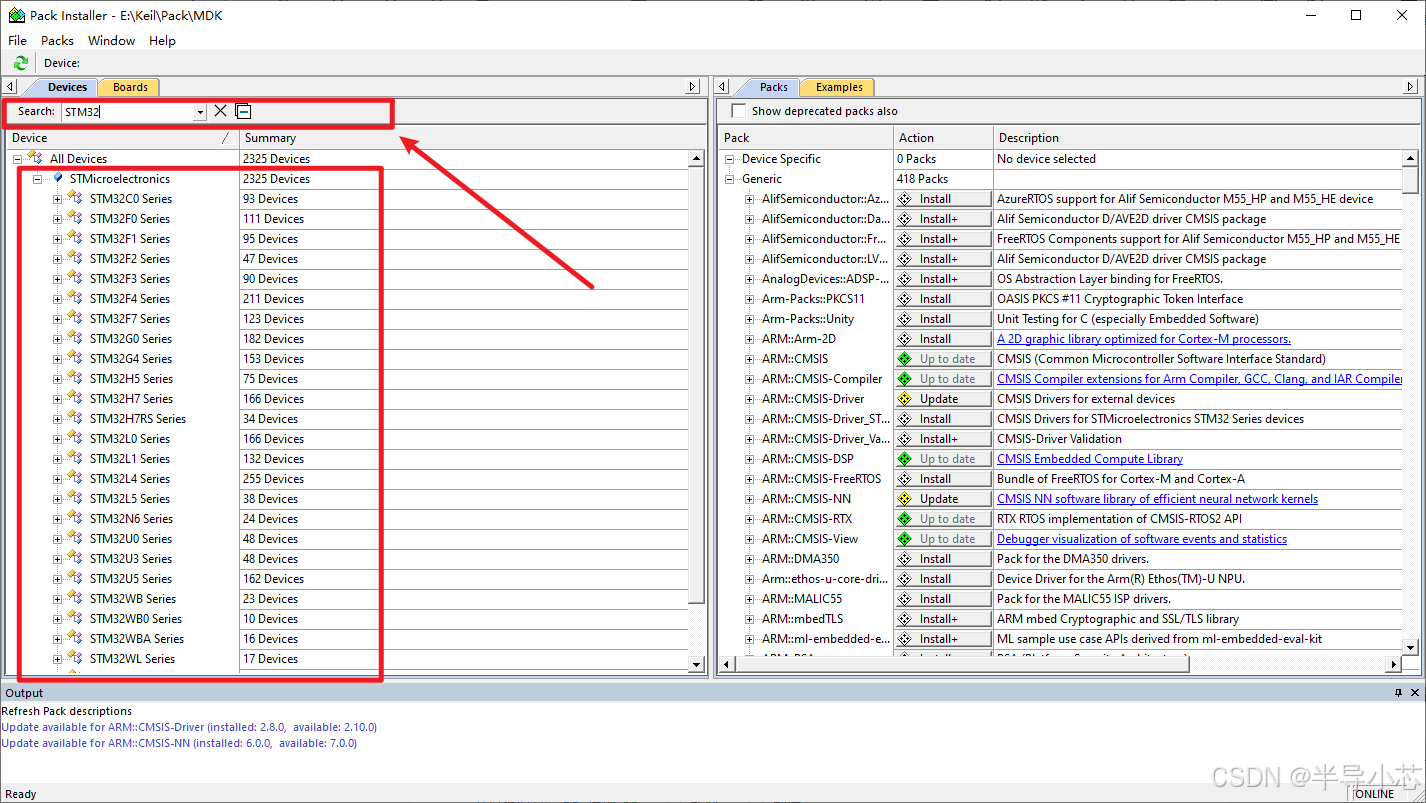The height and width of the screenshot is (803, 1426).
Task: Open the search history dropdown arrow
Action: 200,112
